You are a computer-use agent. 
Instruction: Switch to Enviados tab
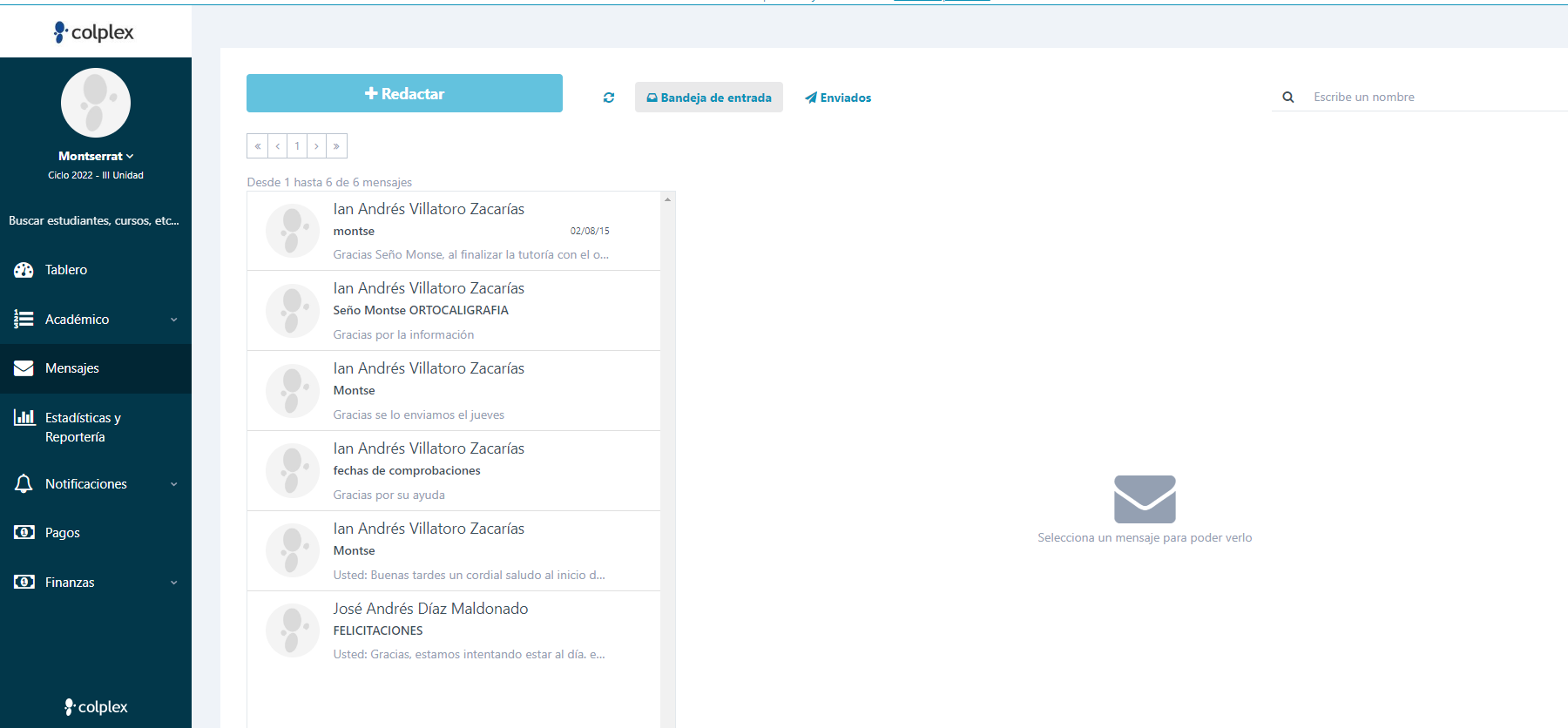coord(838,98)
